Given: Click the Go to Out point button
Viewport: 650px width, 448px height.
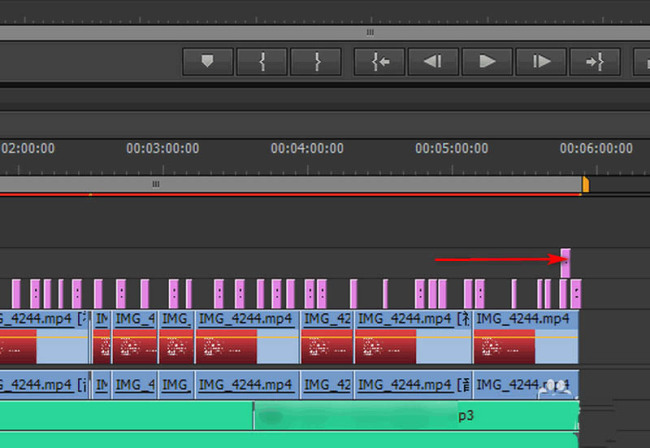Looking at the screenshot, I should coord(595,62).
